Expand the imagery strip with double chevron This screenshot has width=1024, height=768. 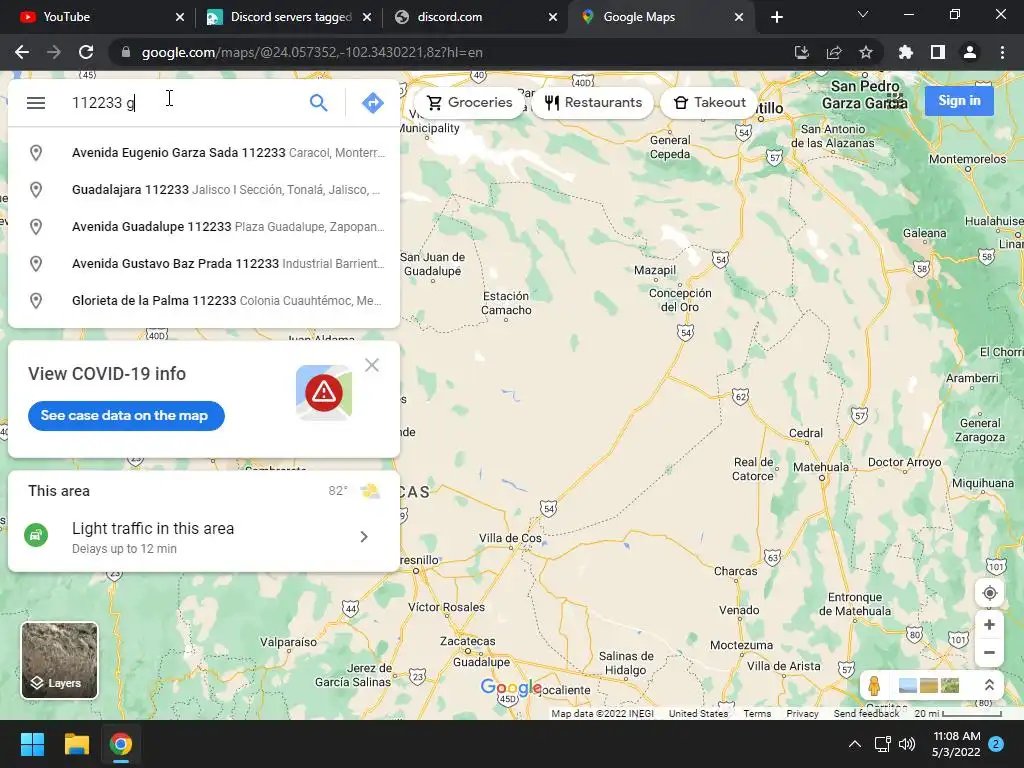coord(989,685)
